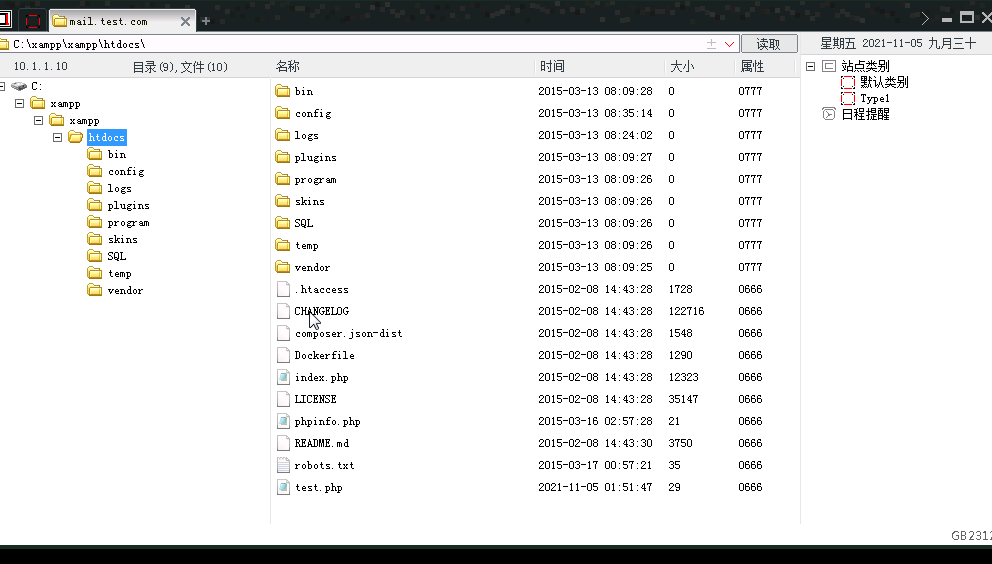Click .htaccess file icon

(x=283, y=289)
